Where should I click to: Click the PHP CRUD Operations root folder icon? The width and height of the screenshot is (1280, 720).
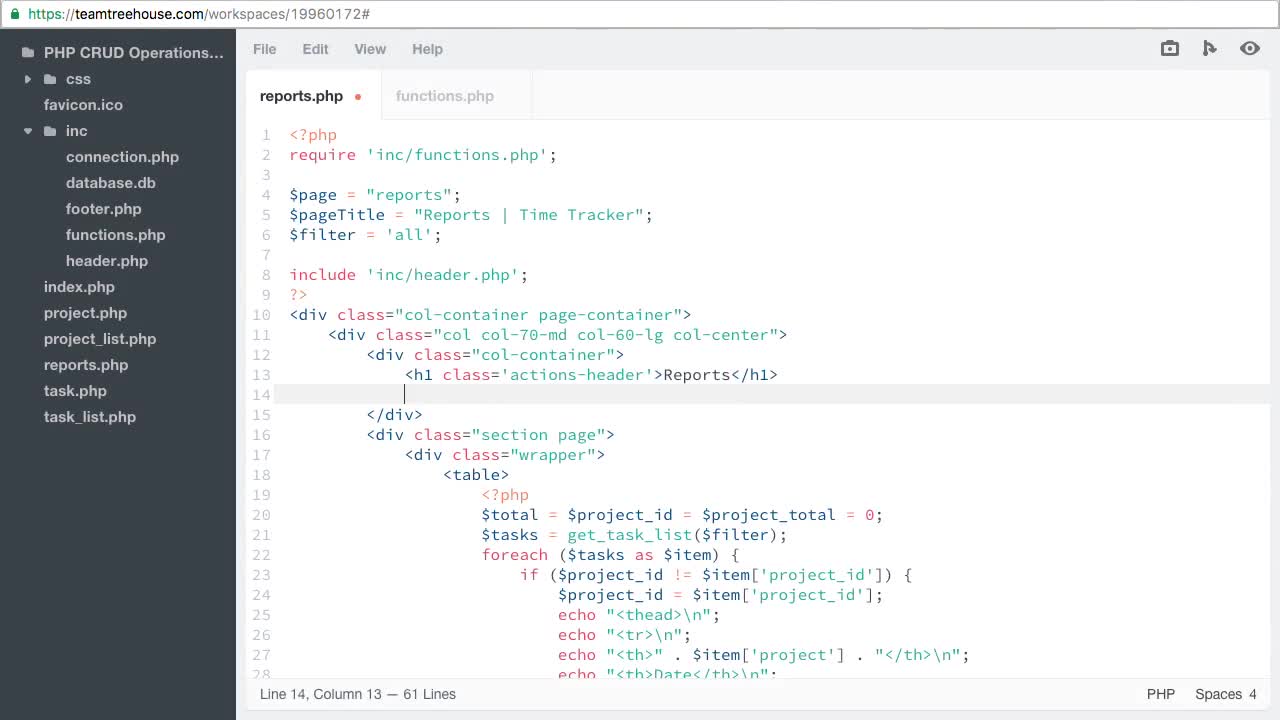[x=28, y=53]
